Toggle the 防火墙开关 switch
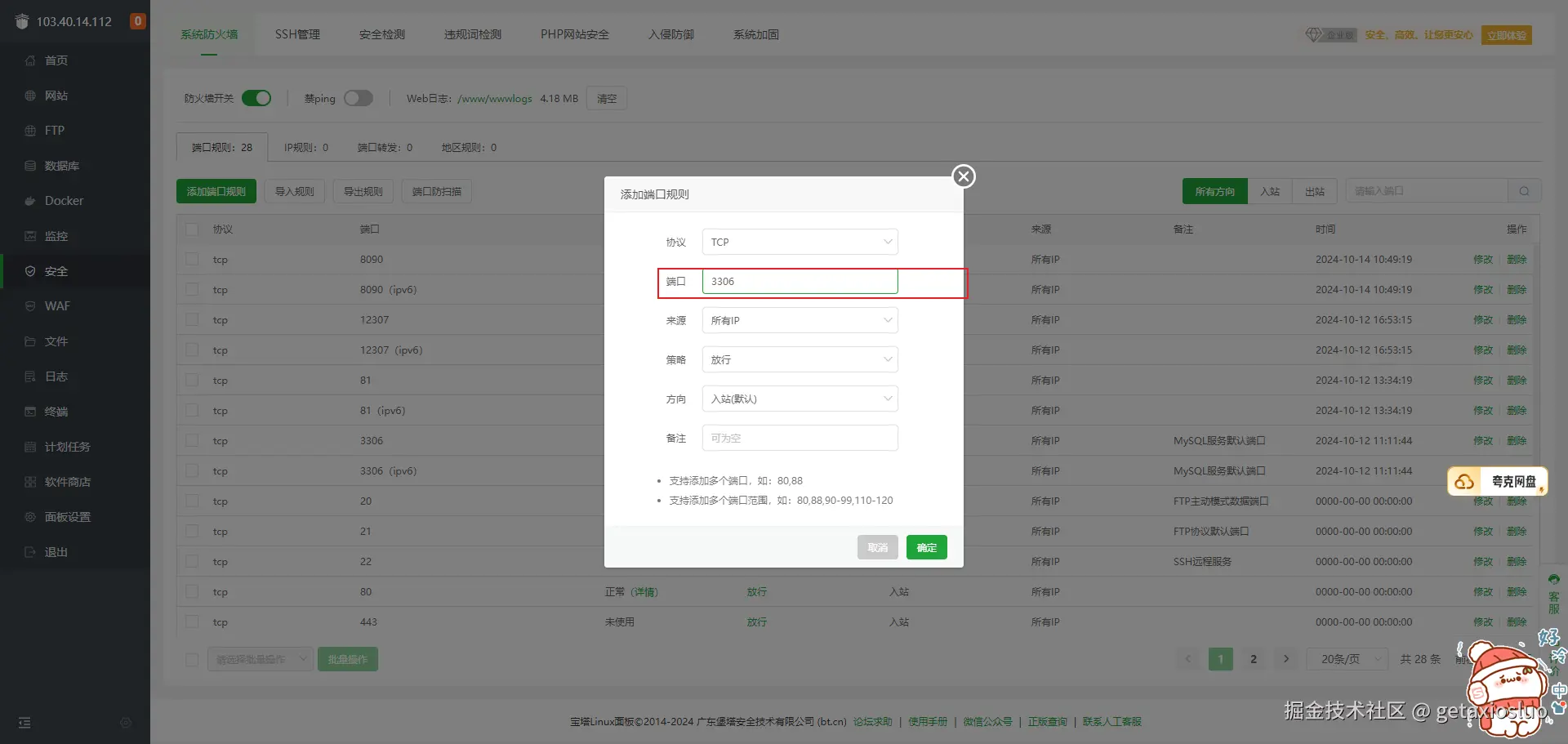 tap(256, 98)
